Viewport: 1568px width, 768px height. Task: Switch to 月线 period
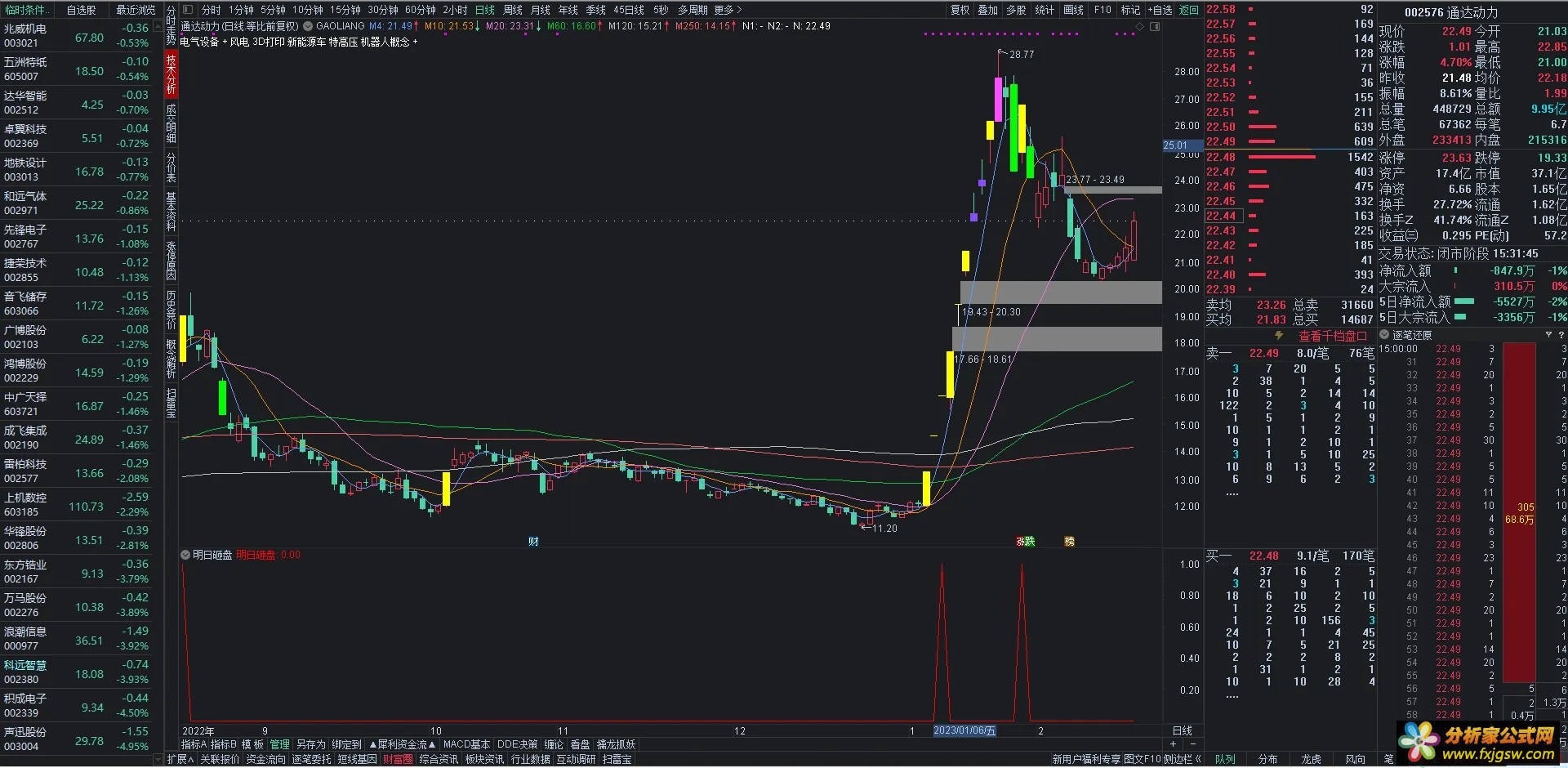541,10
